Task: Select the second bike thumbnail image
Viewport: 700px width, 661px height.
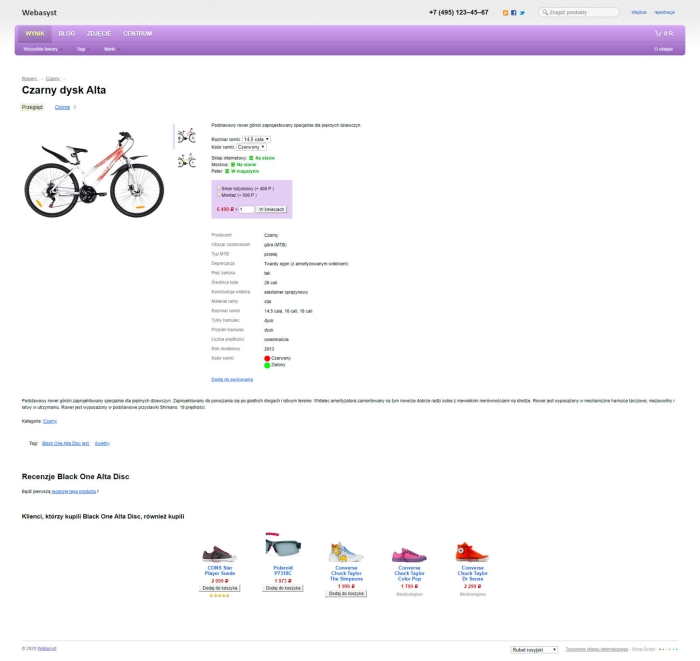Action: (186, 160)
